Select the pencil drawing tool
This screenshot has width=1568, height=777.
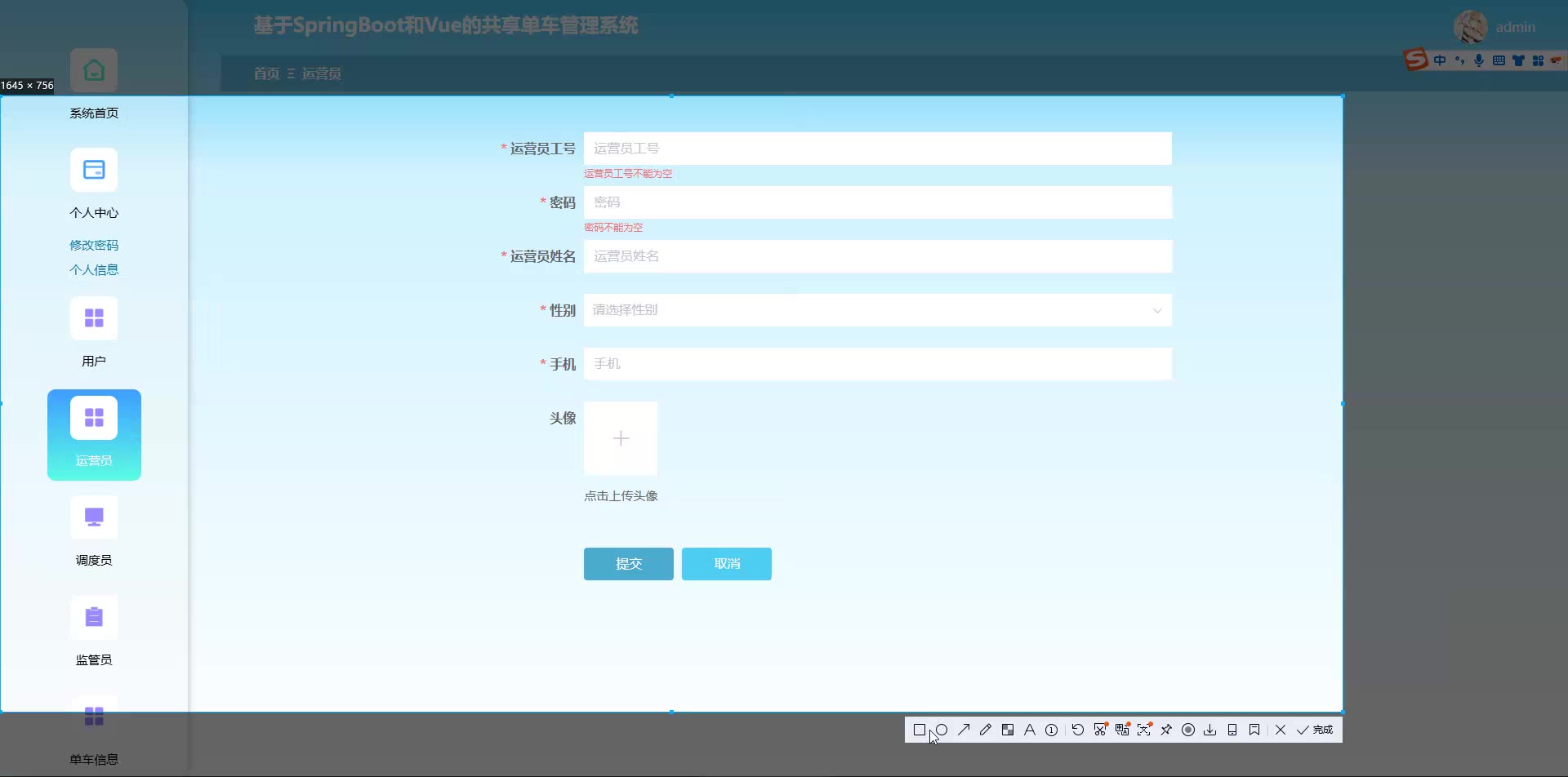(x=986, y=730)
